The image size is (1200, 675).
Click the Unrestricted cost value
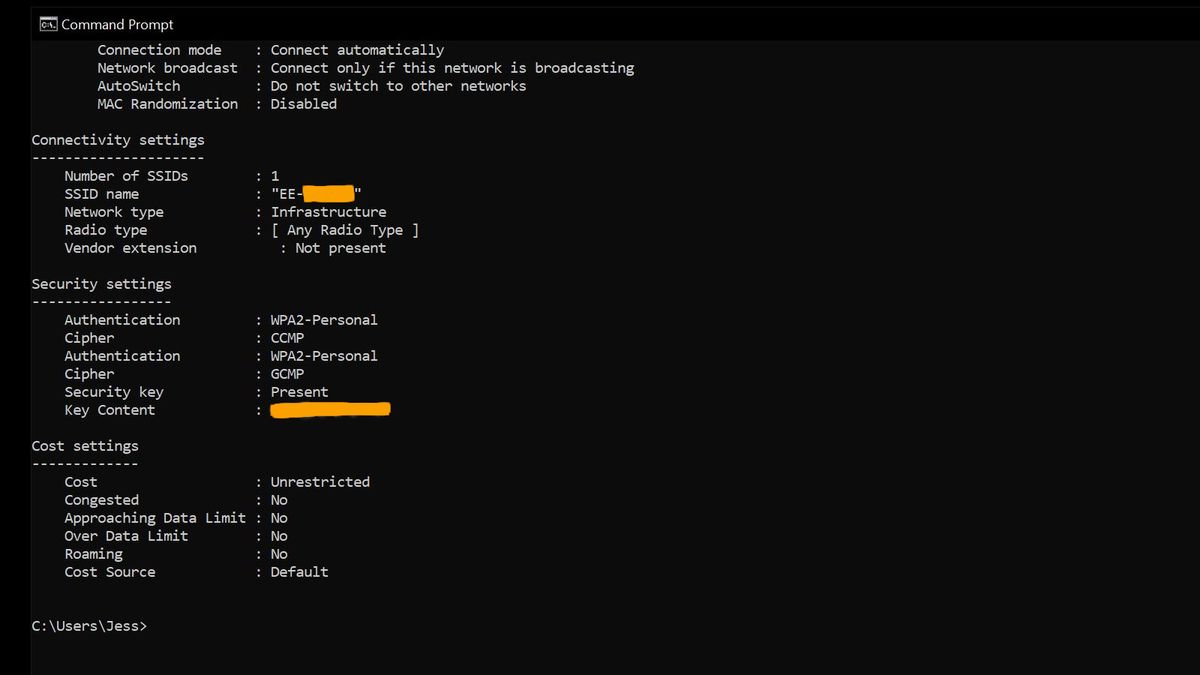point(320,482)
